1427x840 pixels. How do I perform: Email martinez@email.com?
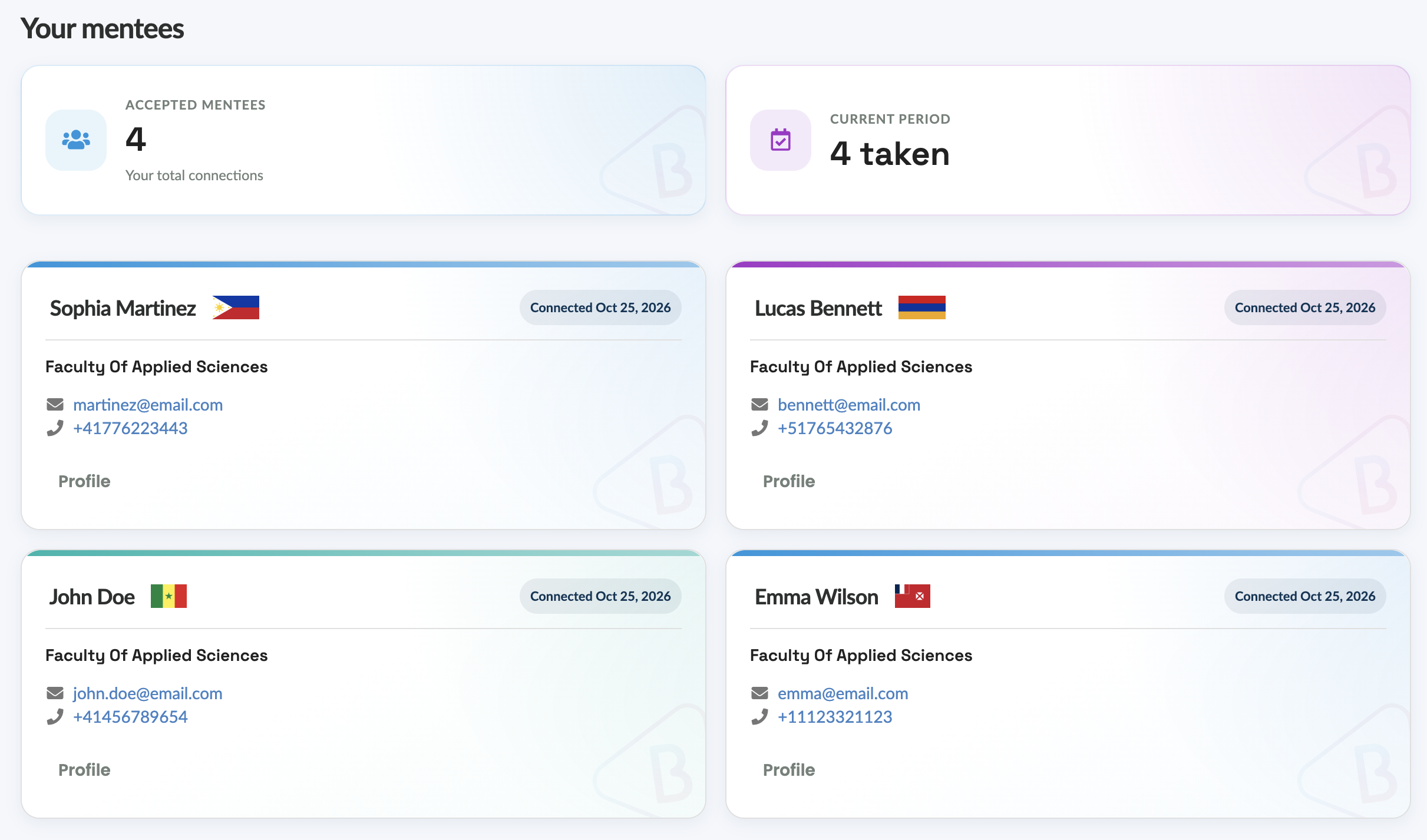point(148,405)
